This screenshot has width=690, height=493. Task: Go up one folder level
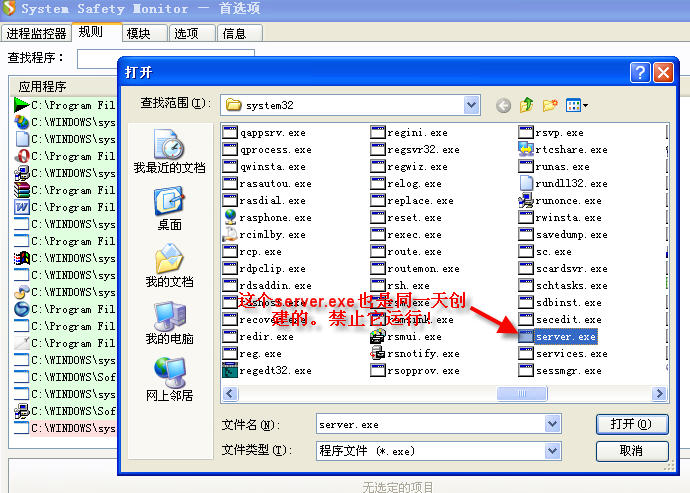[x=526, y=105]
